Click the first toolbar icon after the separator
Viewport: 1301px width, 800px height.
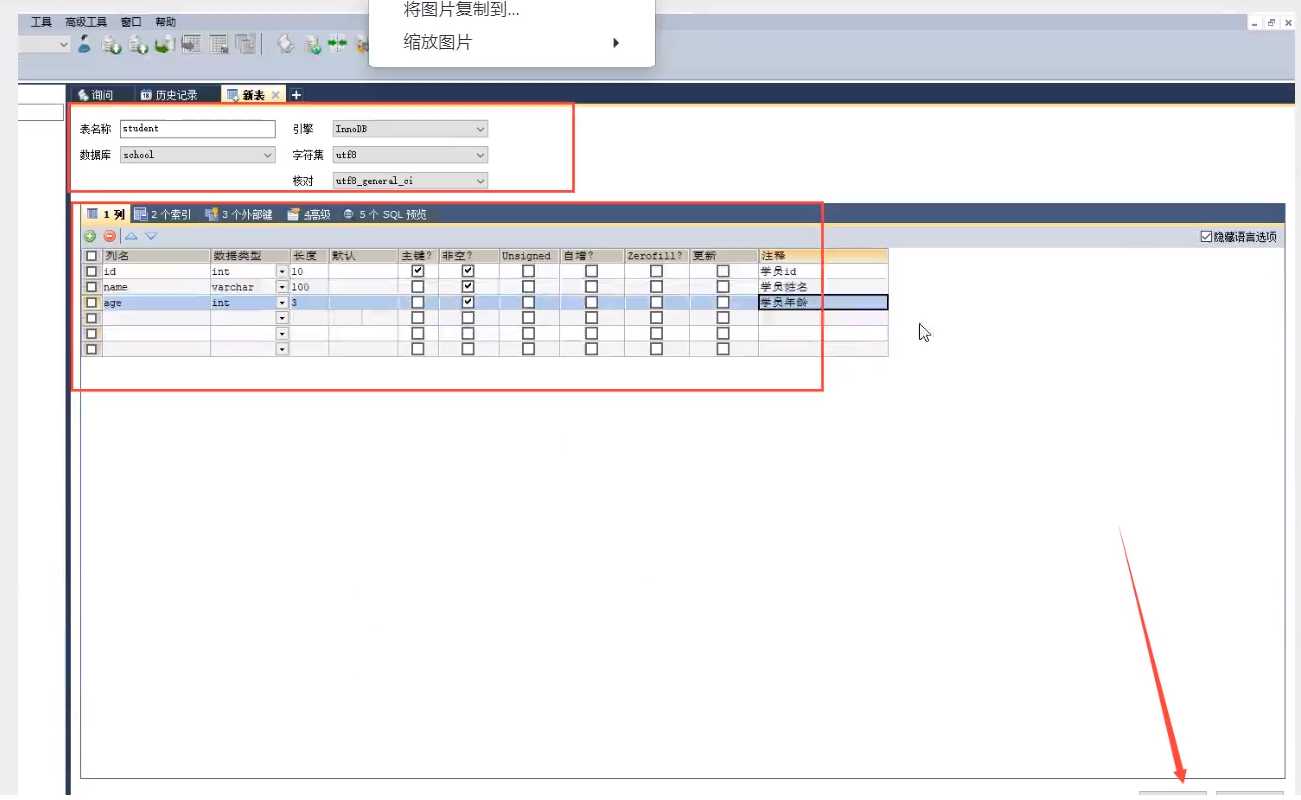point(286,44)
